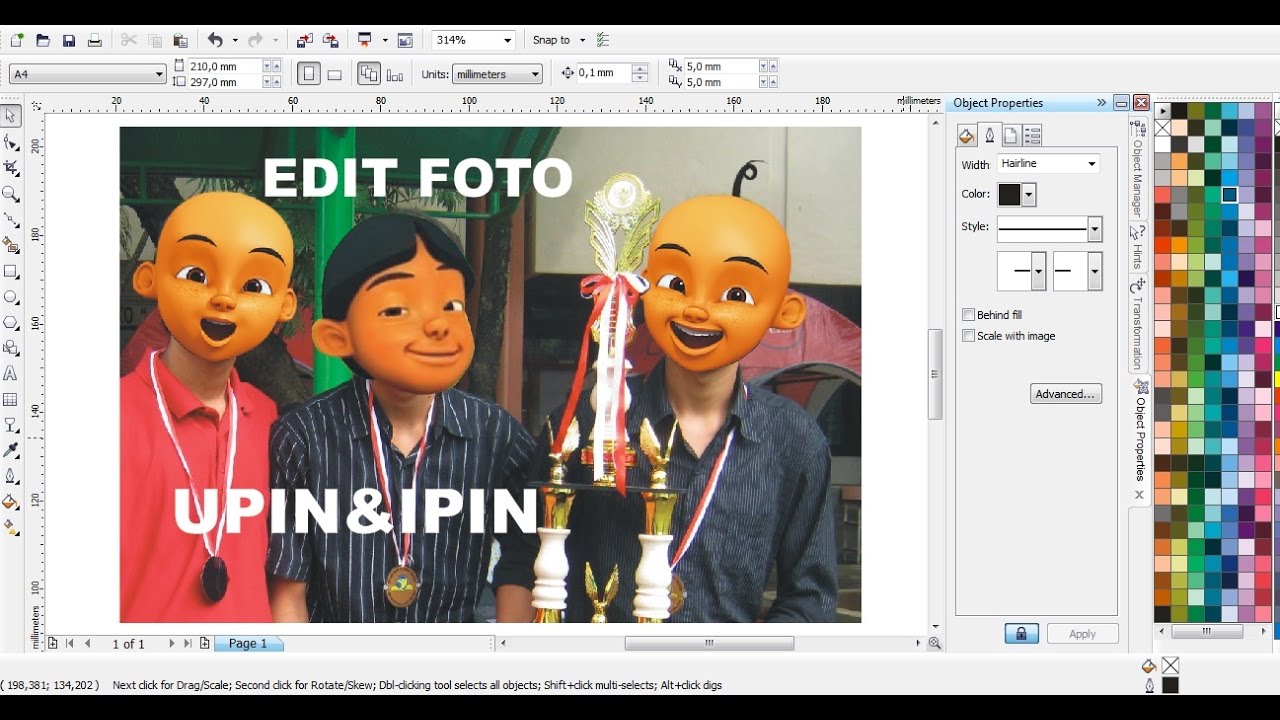Click the No Color swatch in palette
1280x720 pixels.
1162,128
